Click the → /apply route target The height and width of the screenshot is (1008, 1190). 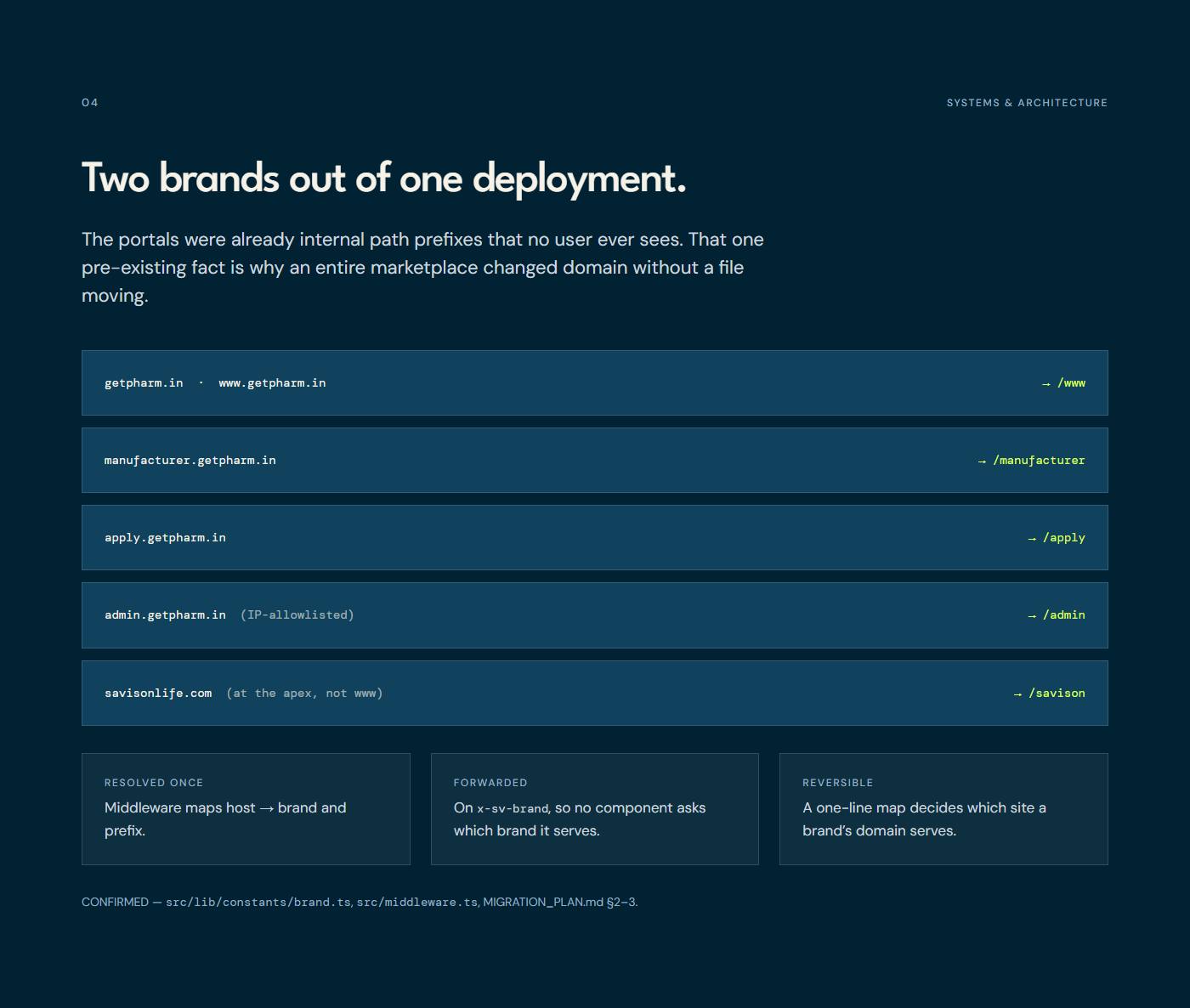[x=1057, y=537]
